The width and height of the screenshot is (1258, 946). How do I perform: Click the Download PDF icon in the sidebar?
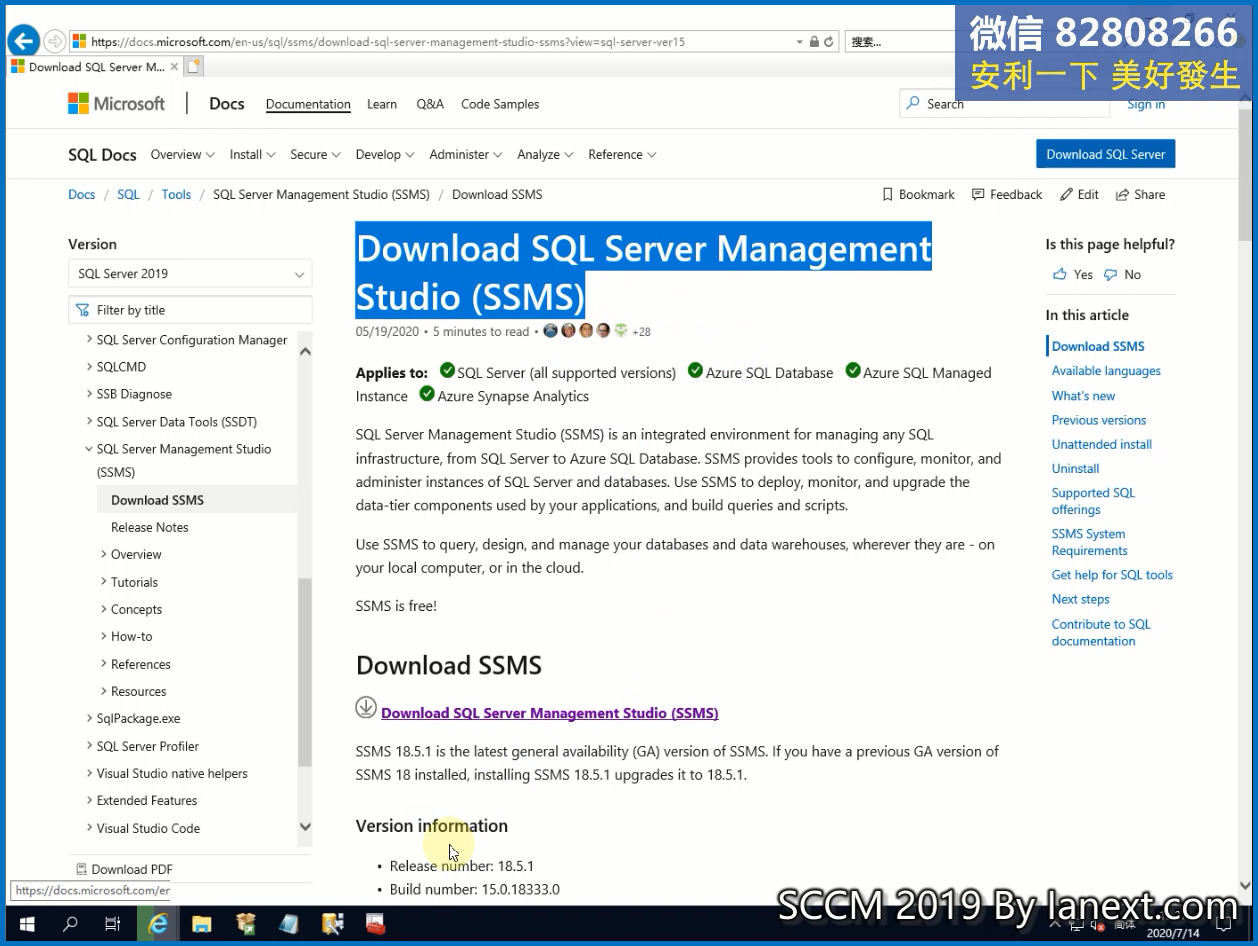point(81,869)
